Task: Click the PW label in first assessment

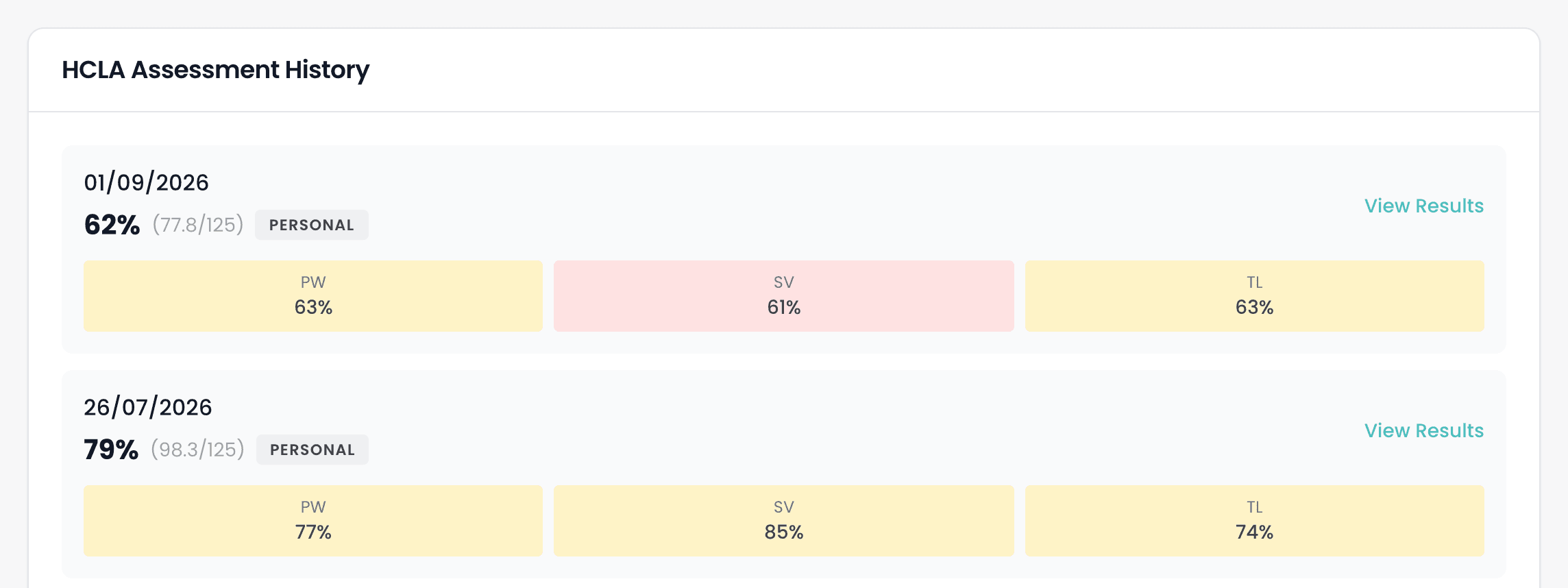Action: [313, 282]
